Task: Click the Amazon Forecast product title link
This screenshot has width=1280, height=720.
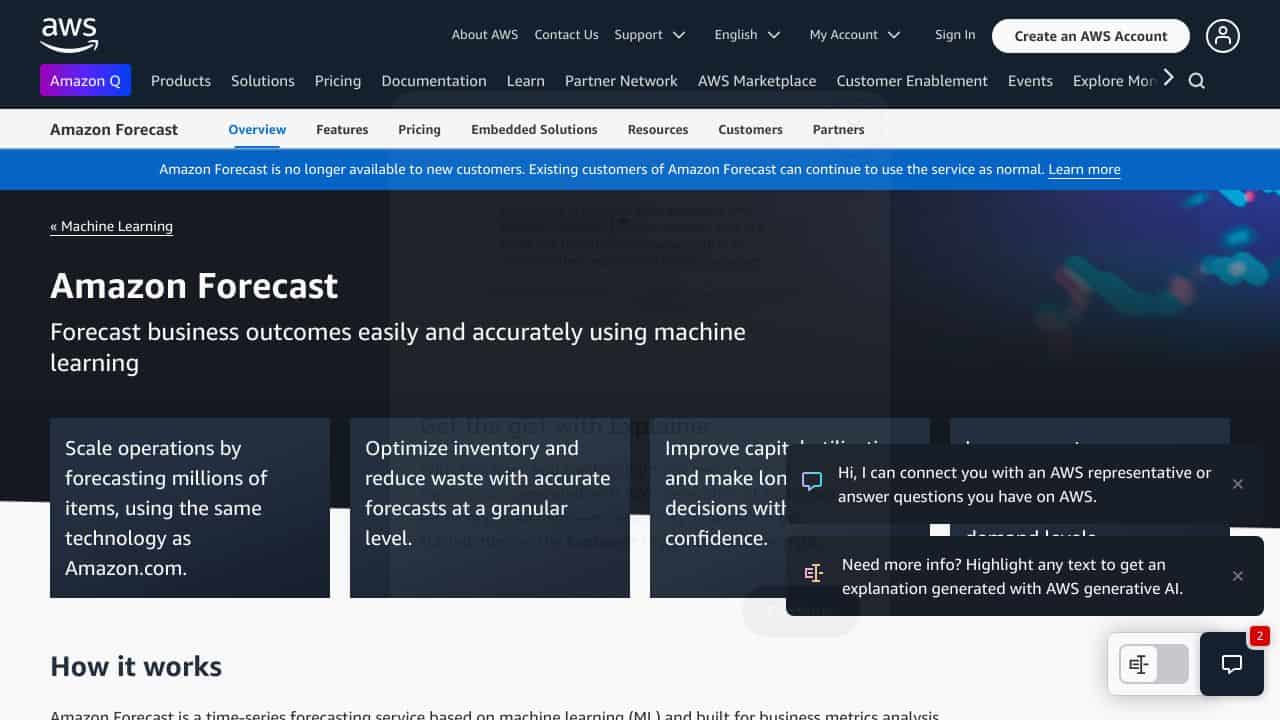Action: coord(114,129)
